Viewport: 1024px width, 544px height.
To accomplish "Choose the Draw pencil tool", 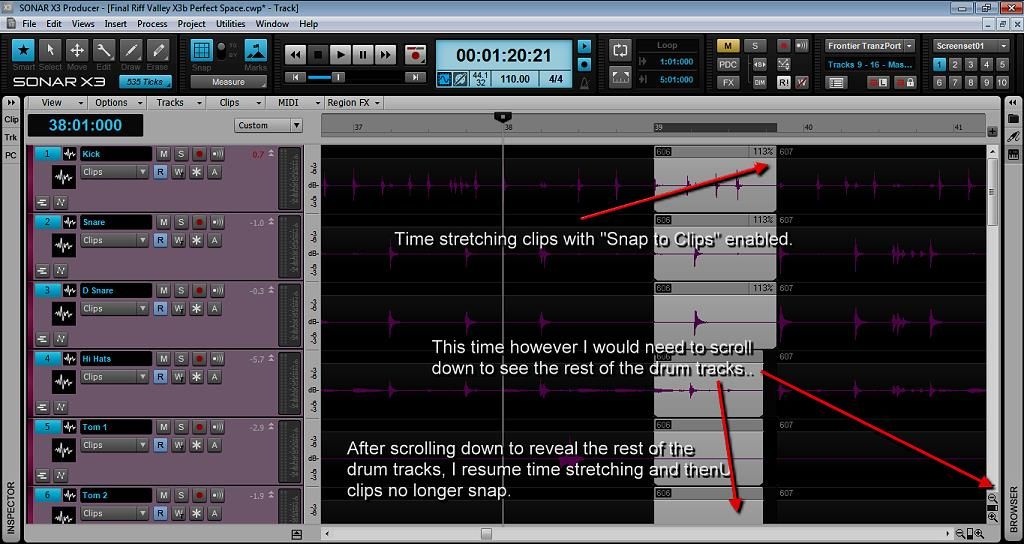I will point(131,50).
